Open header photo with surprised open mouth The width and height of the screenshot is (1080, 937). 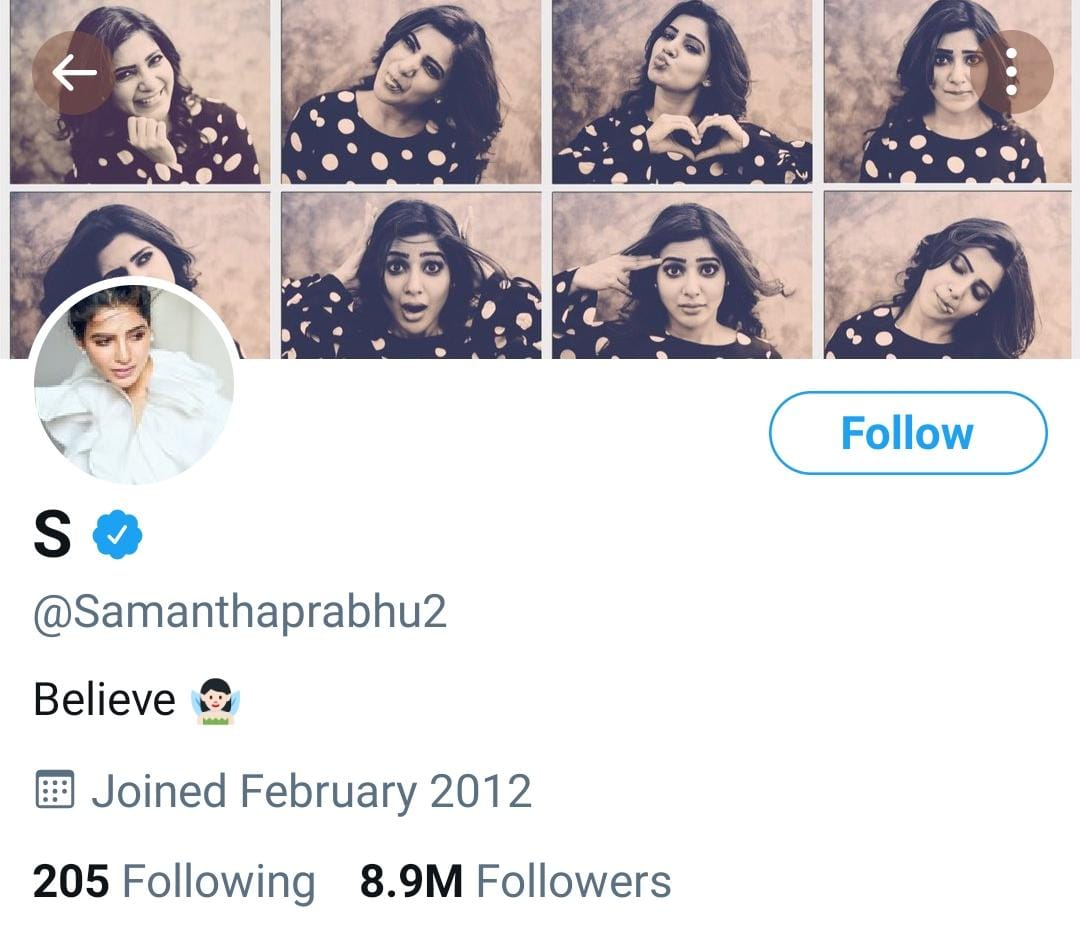coord(411,275)
